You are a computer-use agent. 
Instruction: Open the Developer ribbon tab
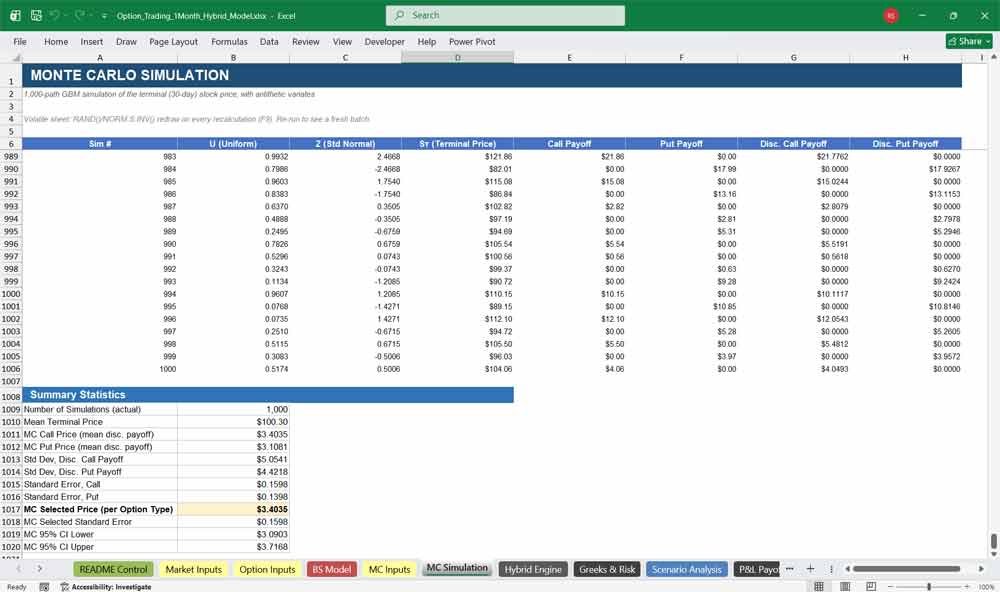(385, 41)
